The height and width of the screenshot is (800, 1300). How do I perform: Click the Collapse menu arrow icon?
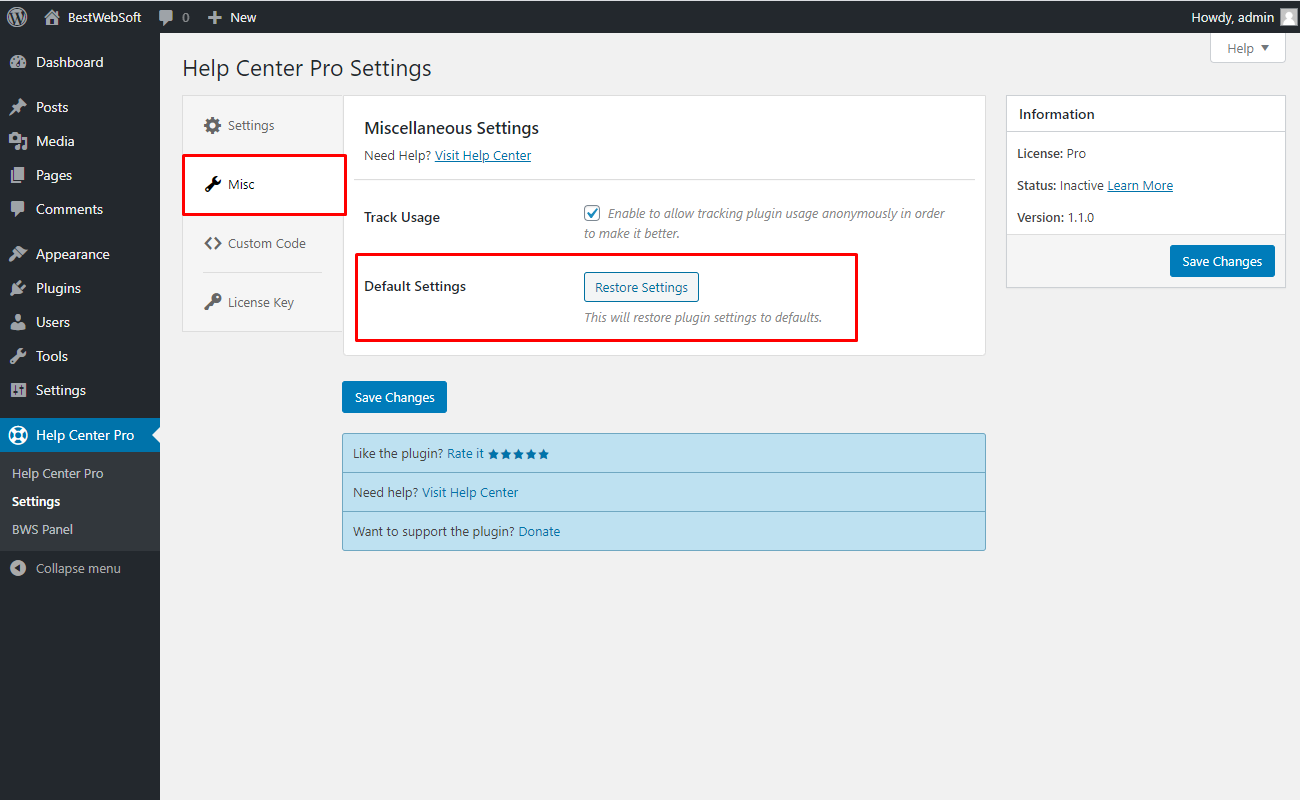[18, 568]
